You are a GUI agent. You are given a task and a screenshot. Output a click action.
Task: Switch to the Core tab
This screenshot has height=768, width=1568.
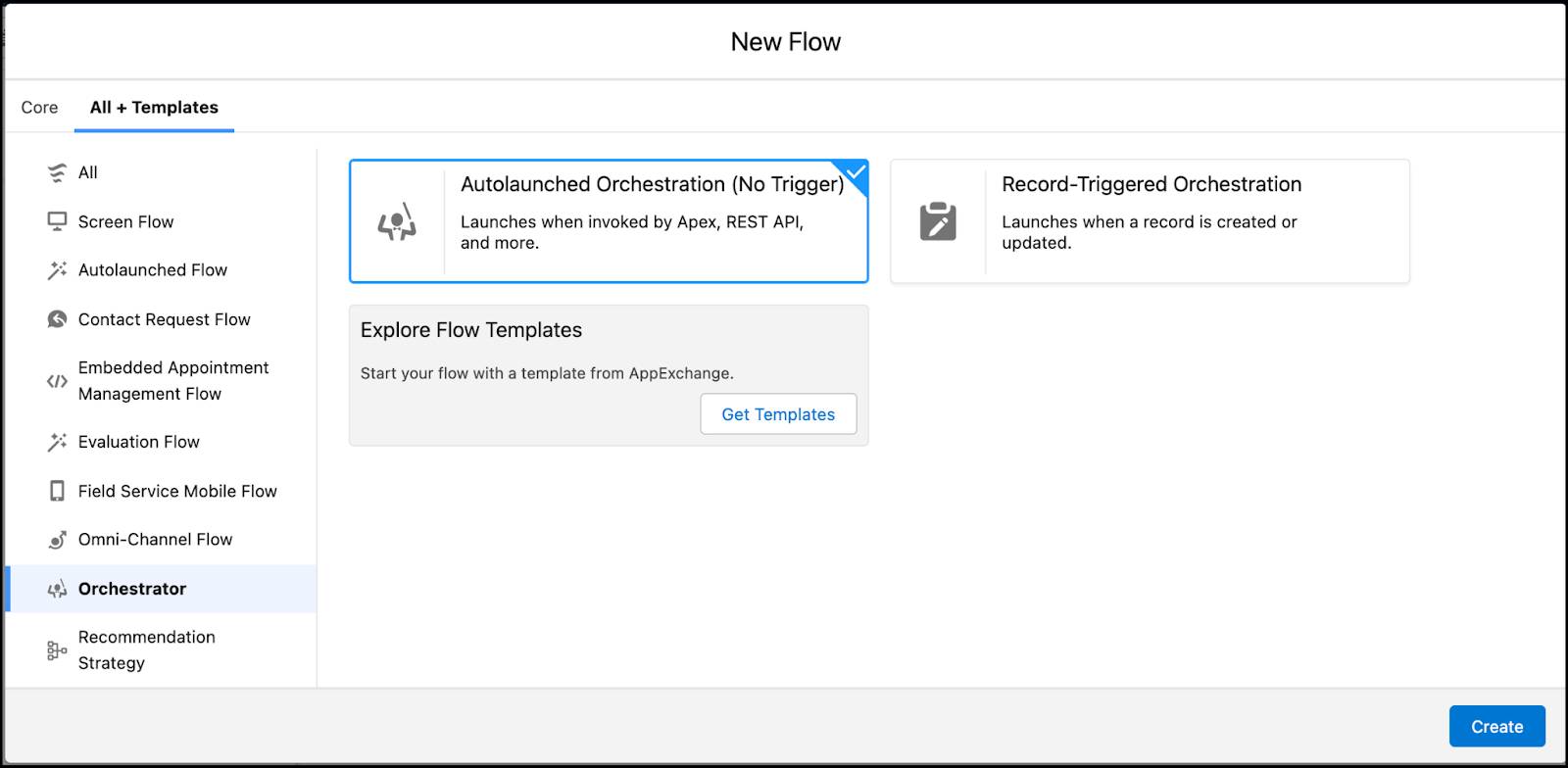38,107
